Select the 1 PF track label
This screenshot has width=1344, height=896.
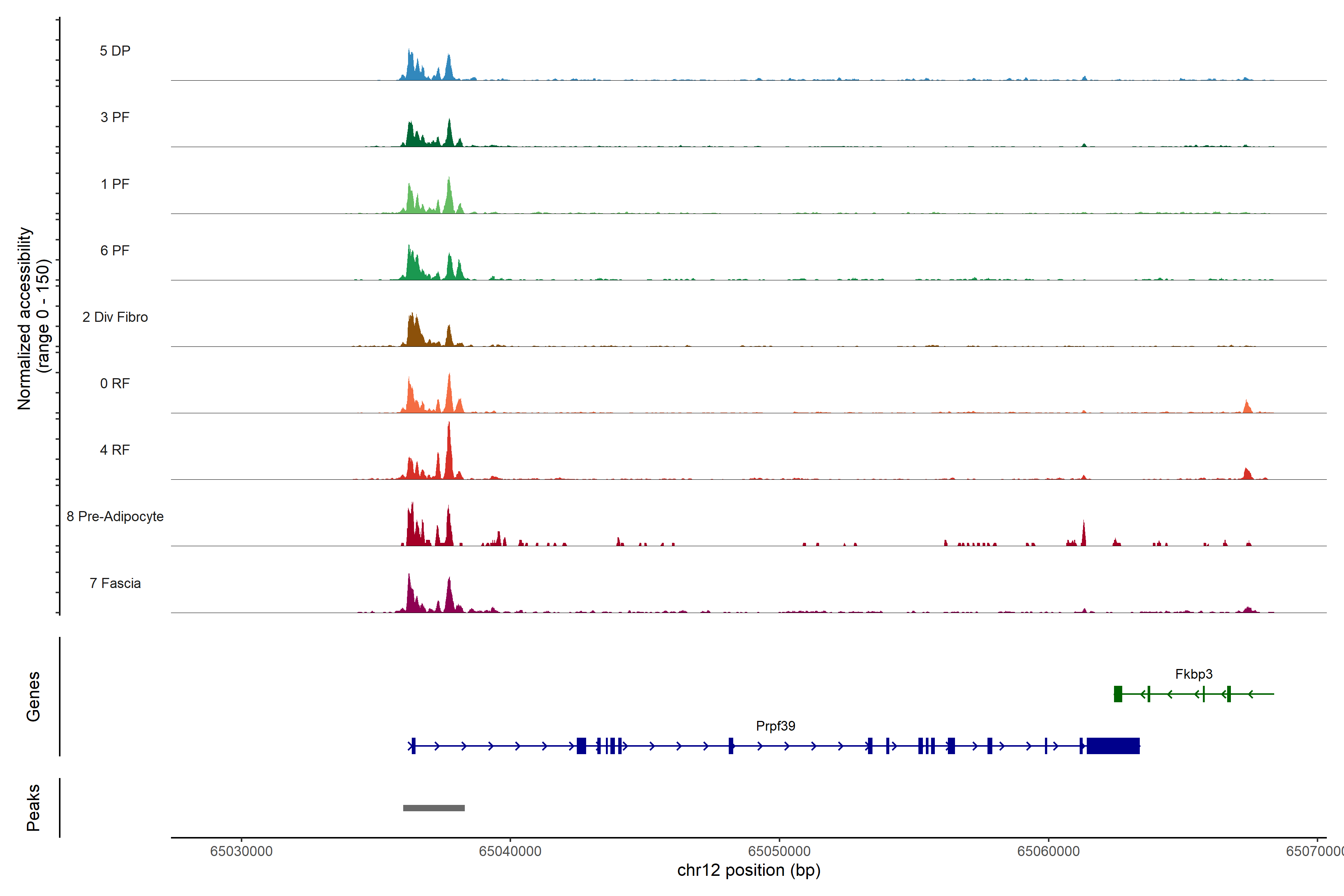[x=115, y=184]
